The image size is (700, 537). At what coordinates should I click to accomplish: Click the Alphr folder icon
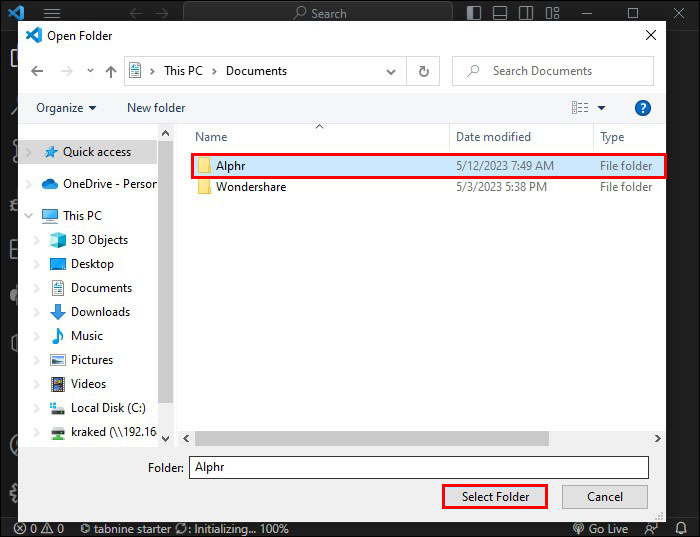pyautogui.click(x=204, y=166)
